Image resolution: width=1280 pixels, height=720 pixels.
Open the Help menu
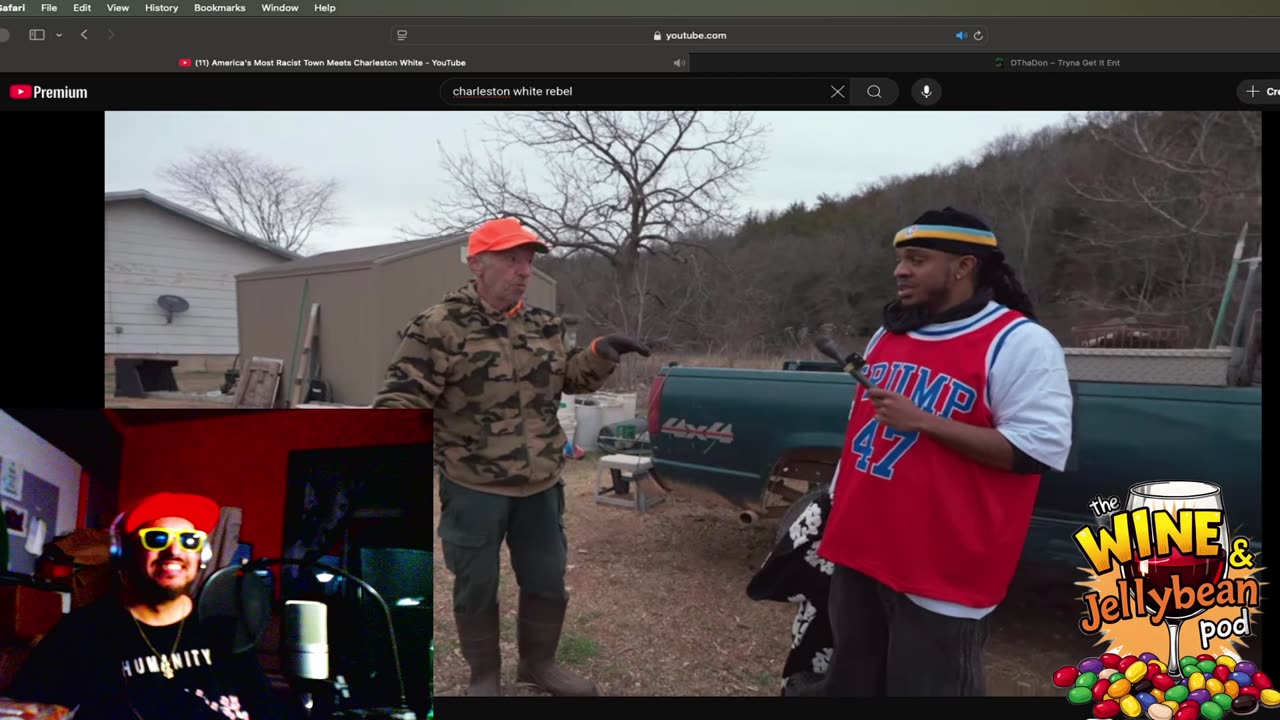pos(325,8)
